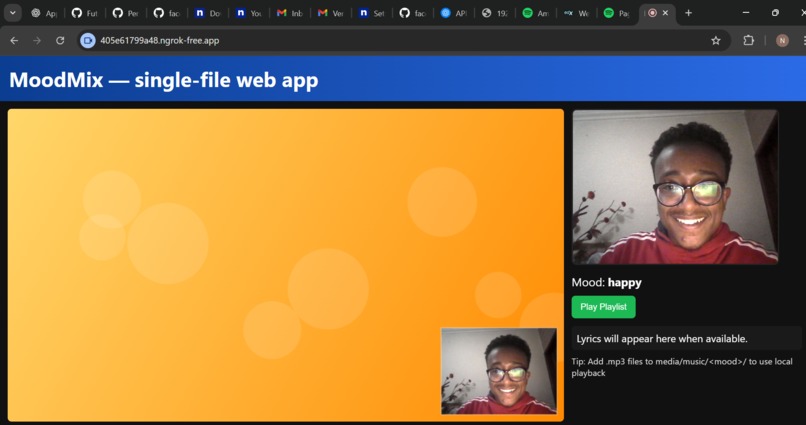Viewport: 806px width, 425px height.
Task: Click the small webcam overlay in visualizer
Action: coord(499,371)
